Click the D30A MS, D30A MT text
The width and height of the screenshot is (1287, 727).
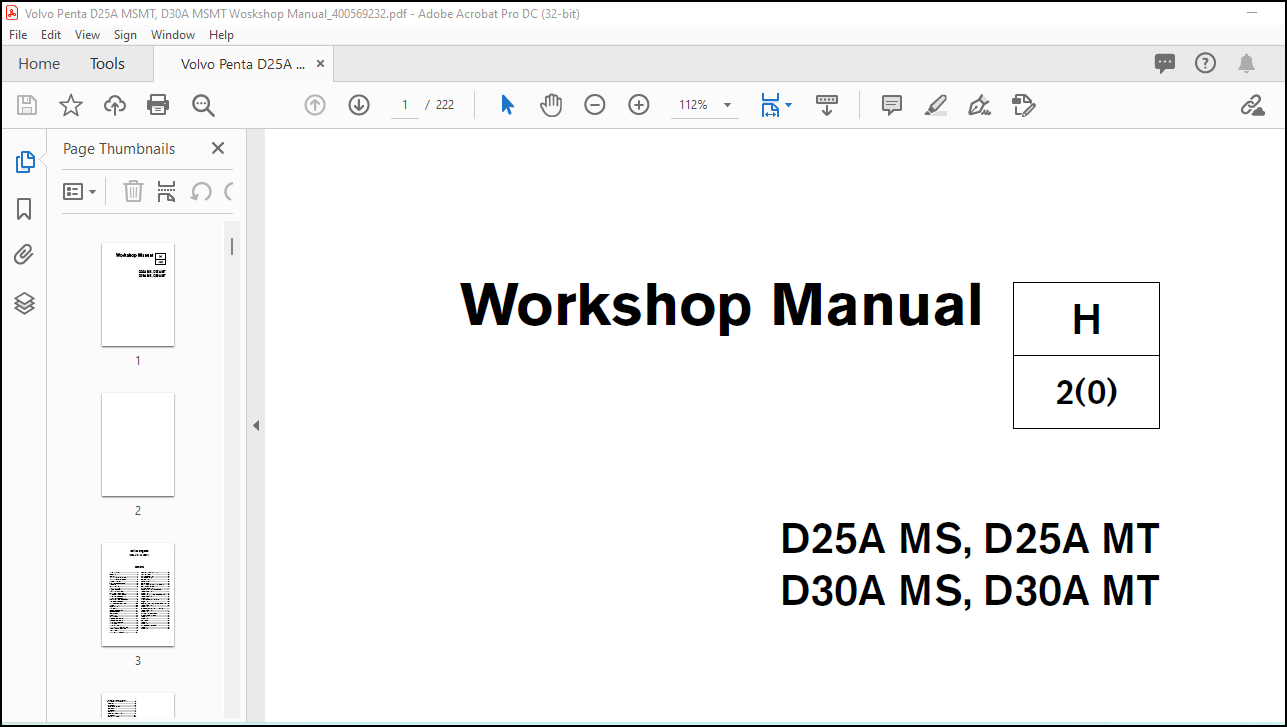[970, 591]
